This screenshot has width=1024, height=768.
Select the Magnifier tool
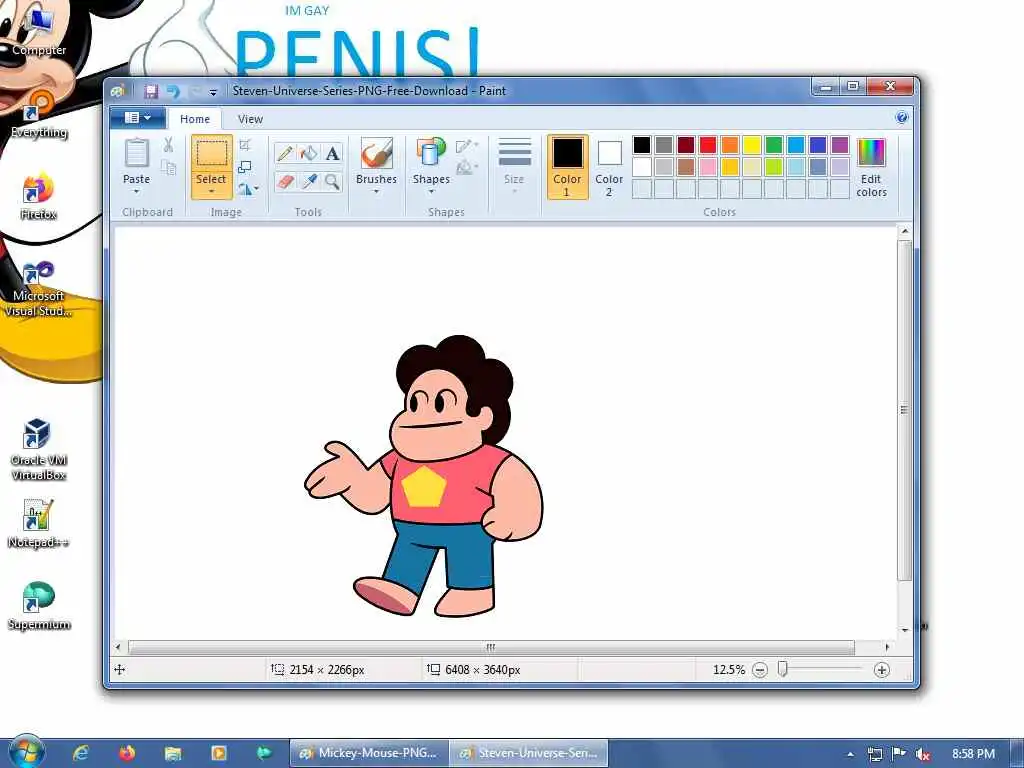[x=332, y=181]
